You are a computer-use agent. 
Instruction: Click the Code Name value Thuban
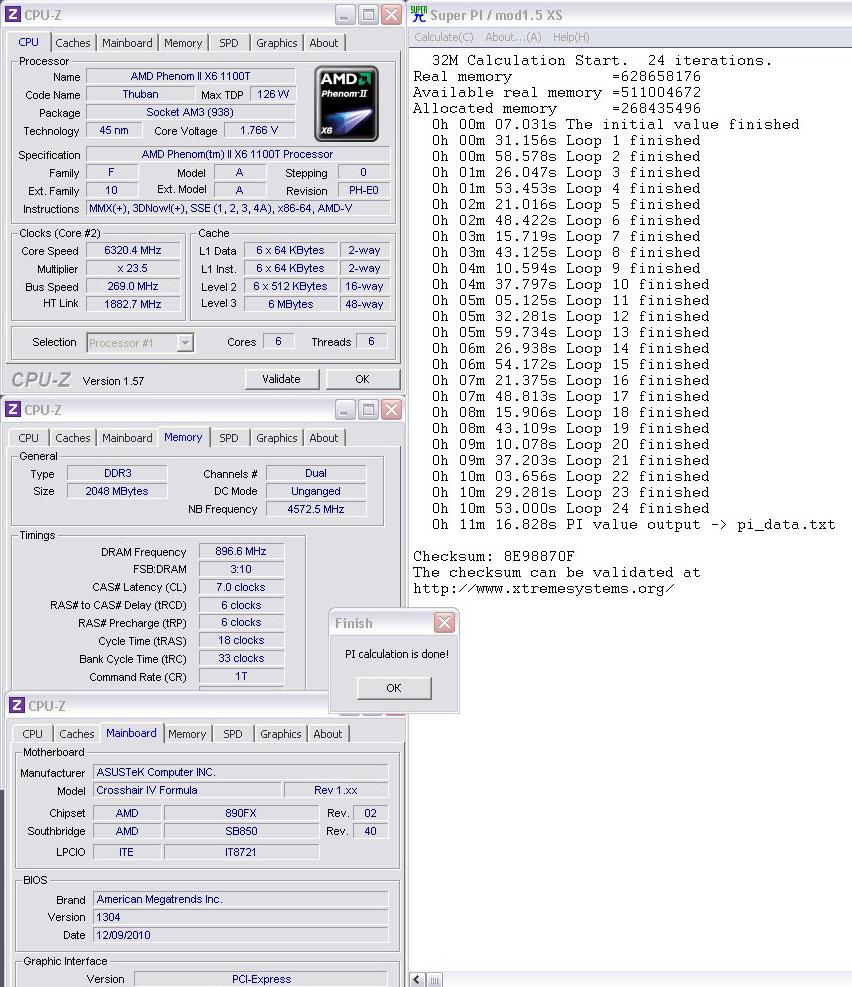(140, 94)
